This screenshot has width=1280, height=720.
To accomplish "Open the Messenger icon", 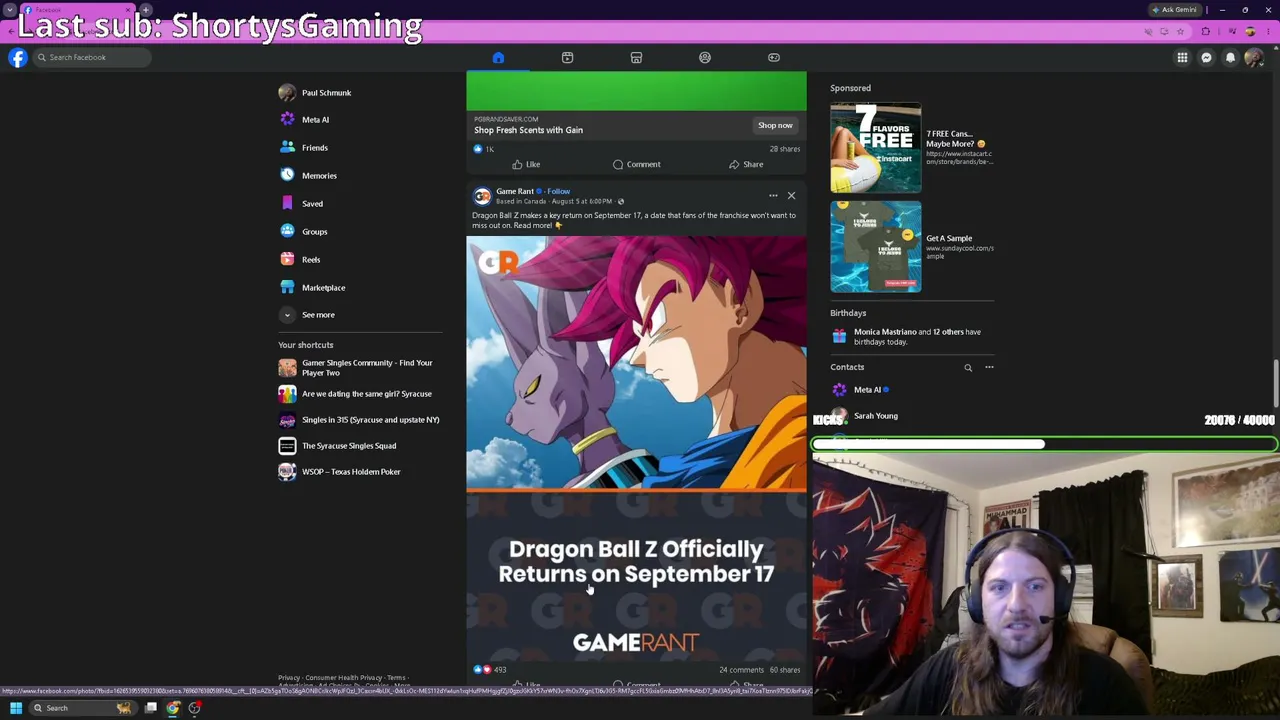I will (x=1206, y=57).
